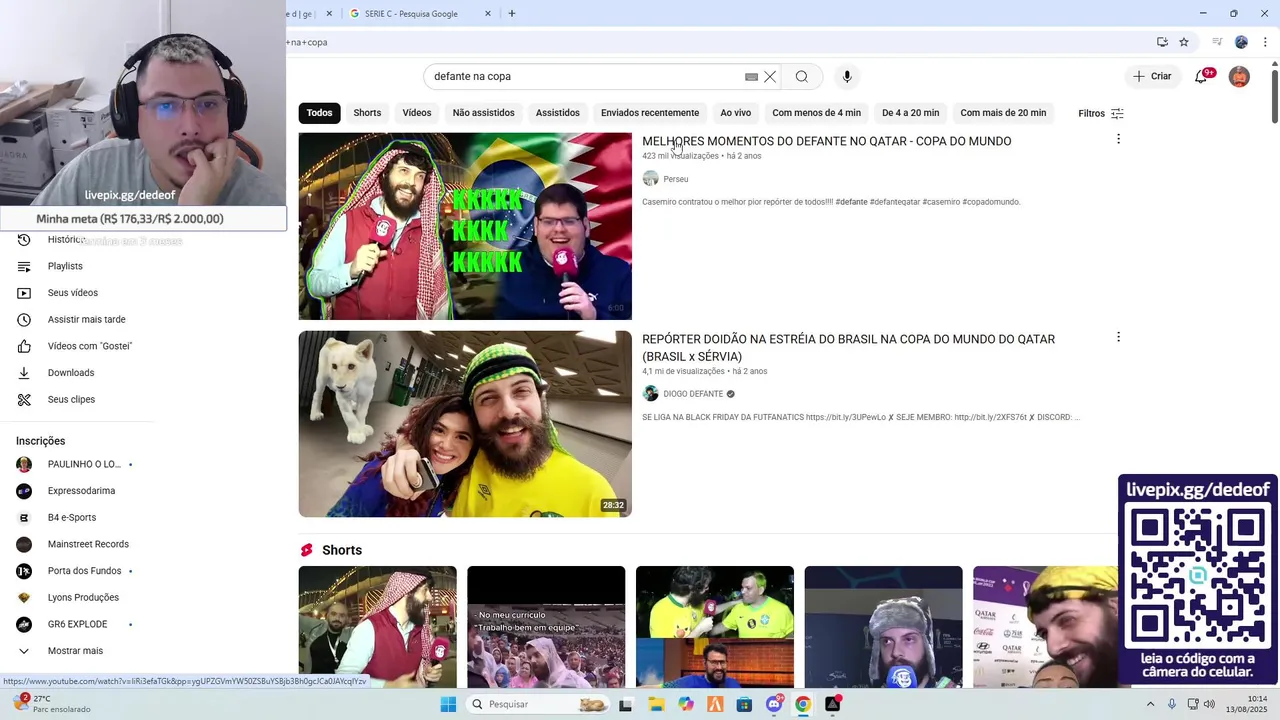Viewport: 1280px width, 720px height.
Task: Open the Chrome profile avatar
Action: click(x=1241, y=42)
